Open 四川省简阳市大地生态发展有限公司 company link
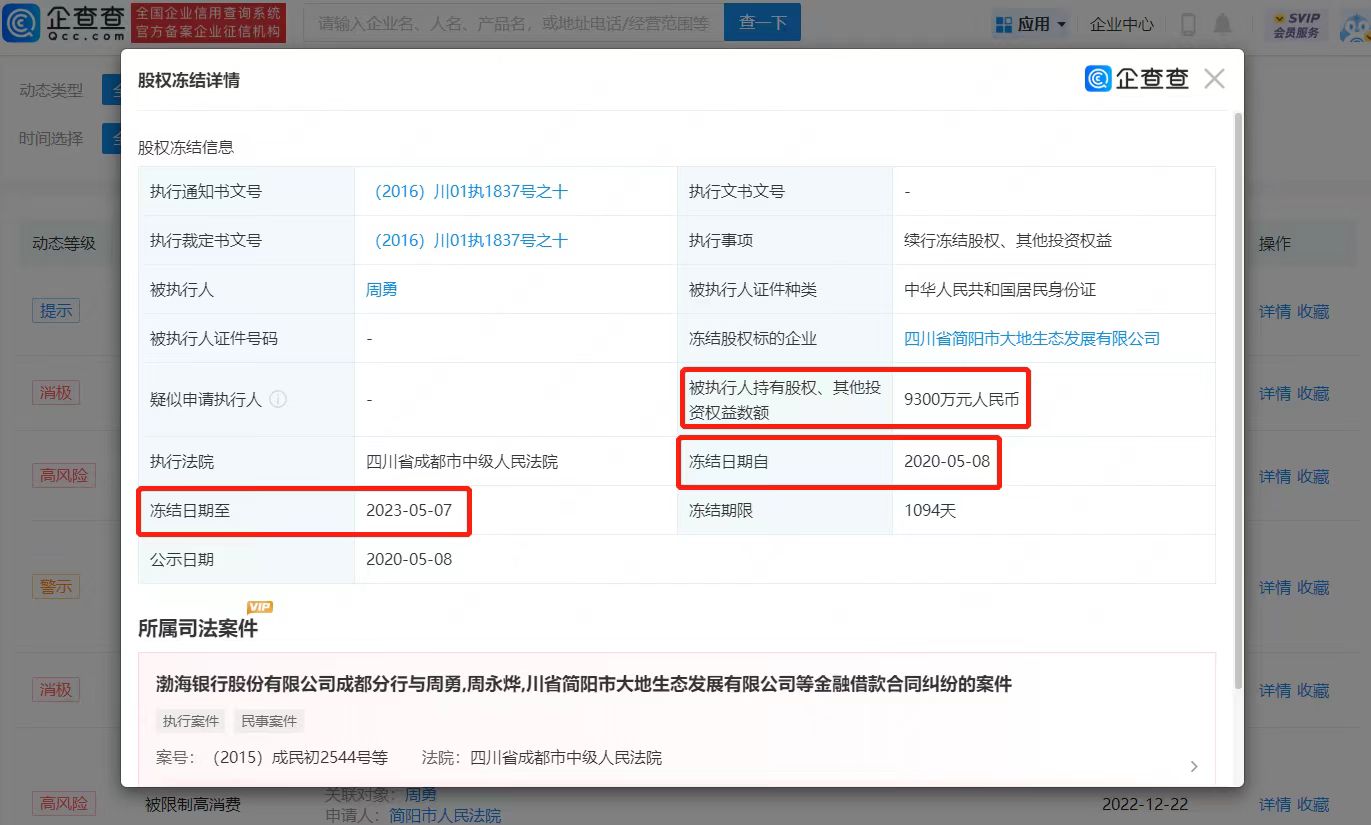The image size is (1371, 825). [x=1032, y=338]
